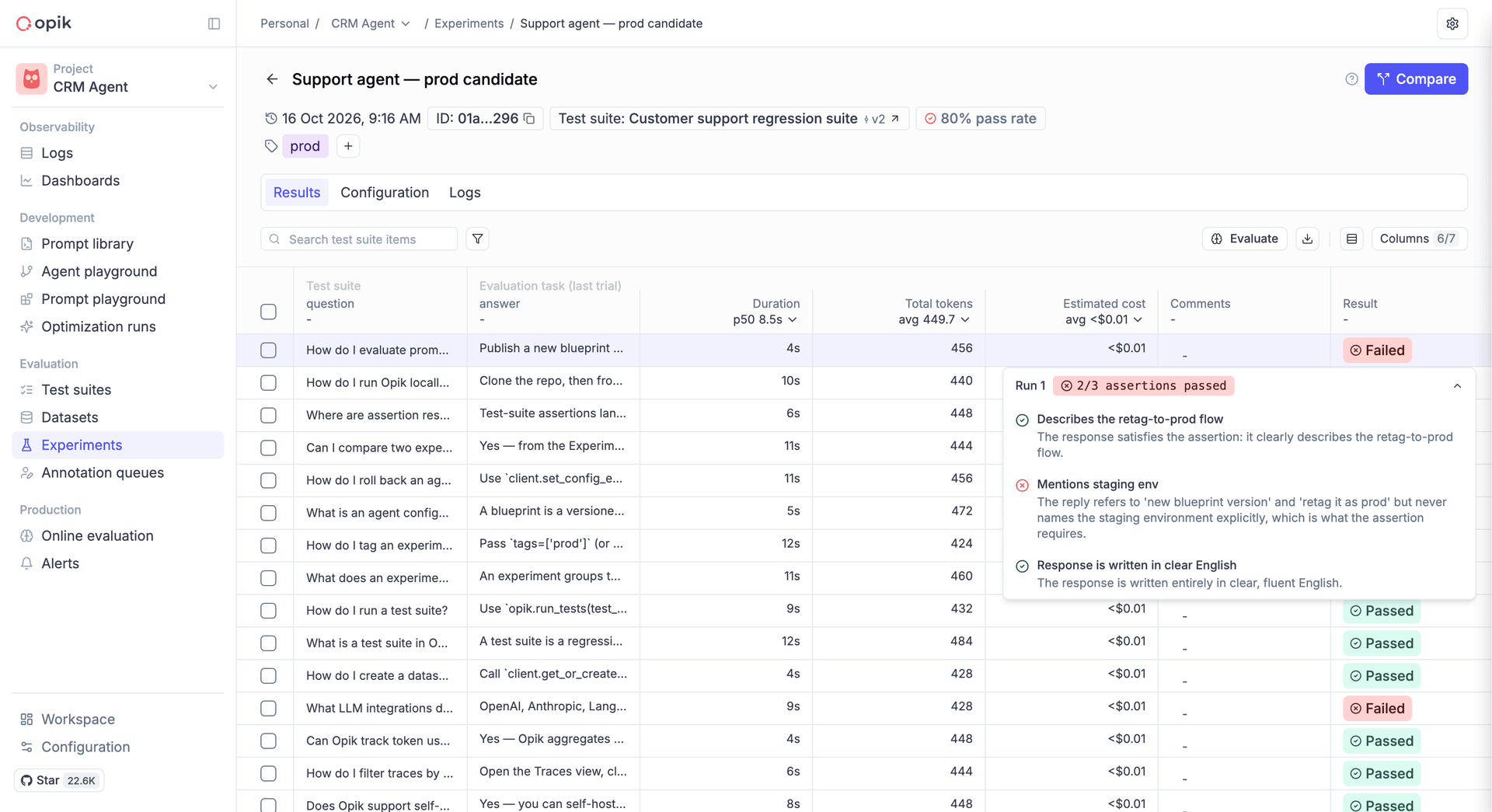The width and height of the screenshot is (1492, 812).
Task: Download results with export icon
Action: click(x=1307, y=239)
